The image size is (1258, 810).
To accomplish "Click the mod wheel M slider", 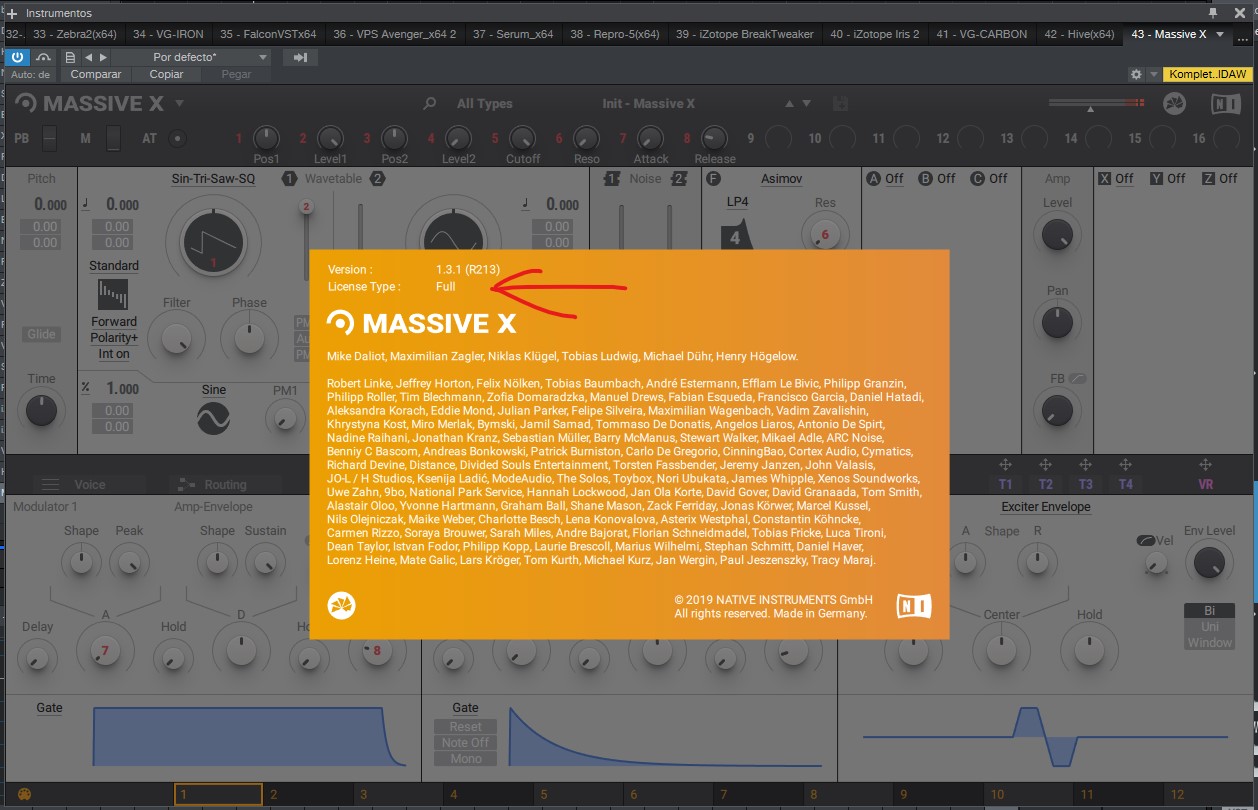I will click(114, 138).
